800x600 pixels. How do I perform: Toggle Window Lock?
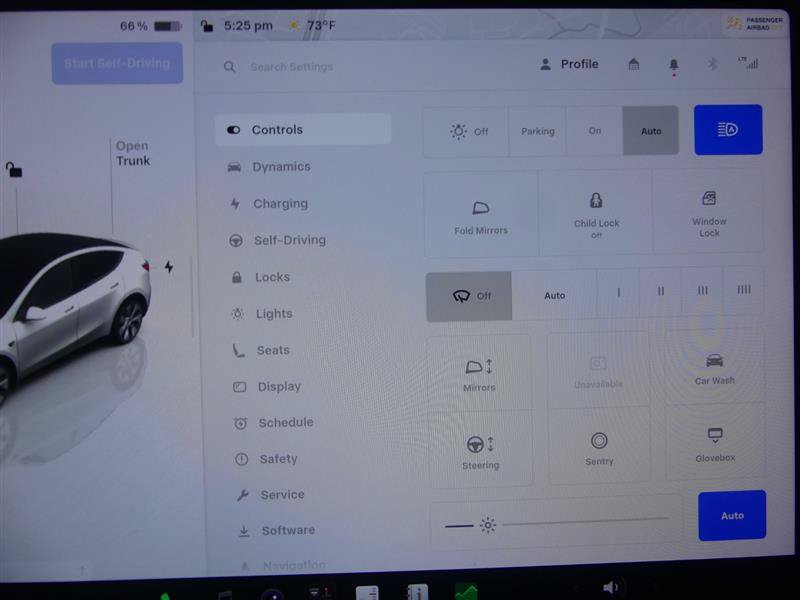click(x=709, y=212)
